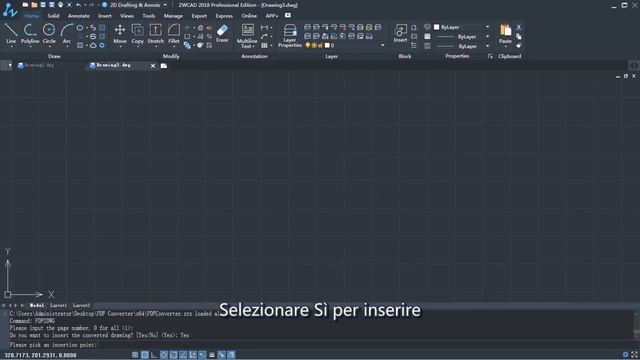Click the Open folder icon in quick access toolbar

click(34, 5)
